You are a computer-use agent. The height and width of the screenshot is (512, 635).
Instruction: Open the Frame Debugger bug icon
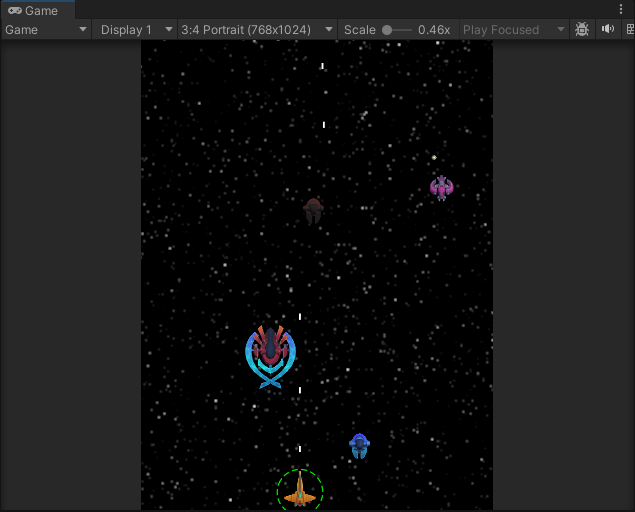pos(582,30)
